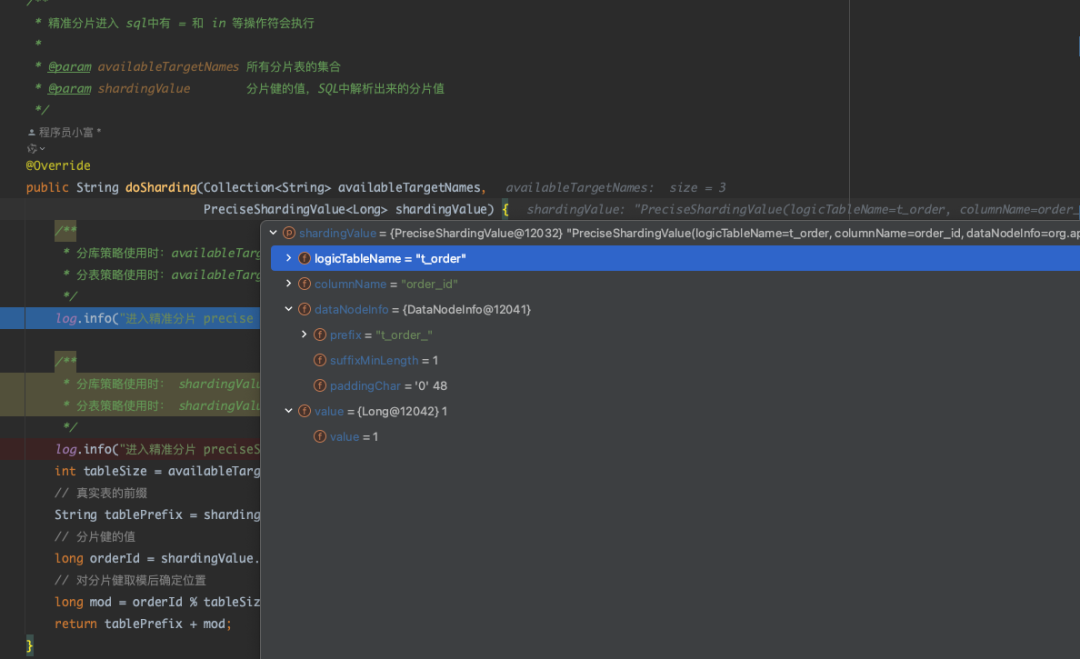Collapse the value Long@12042 node

coord(289,411)
